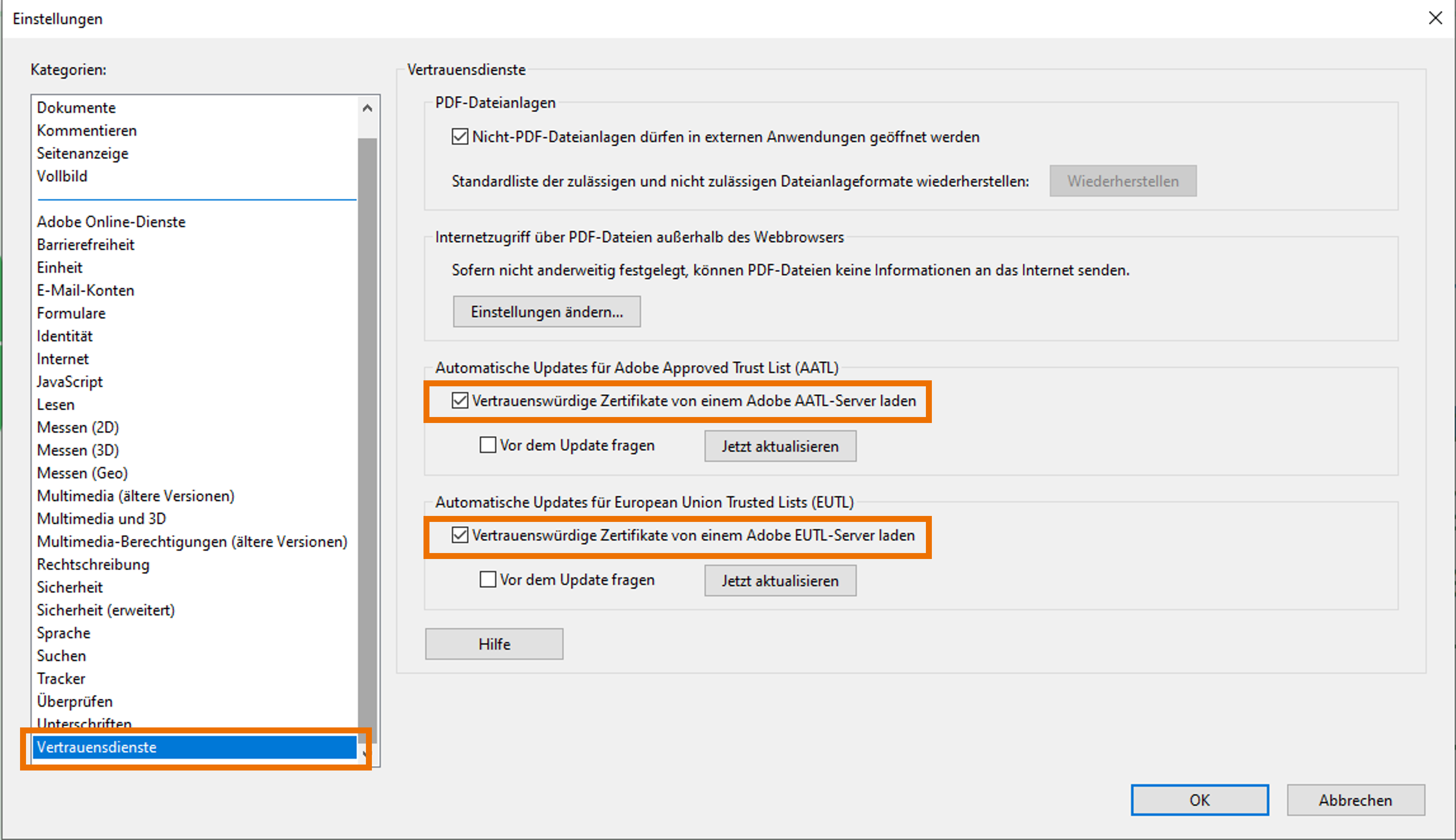Click Einstellungen ändern... button
Image resolution: width=1456 pixels, height=840 pixels.
(546, 312)
